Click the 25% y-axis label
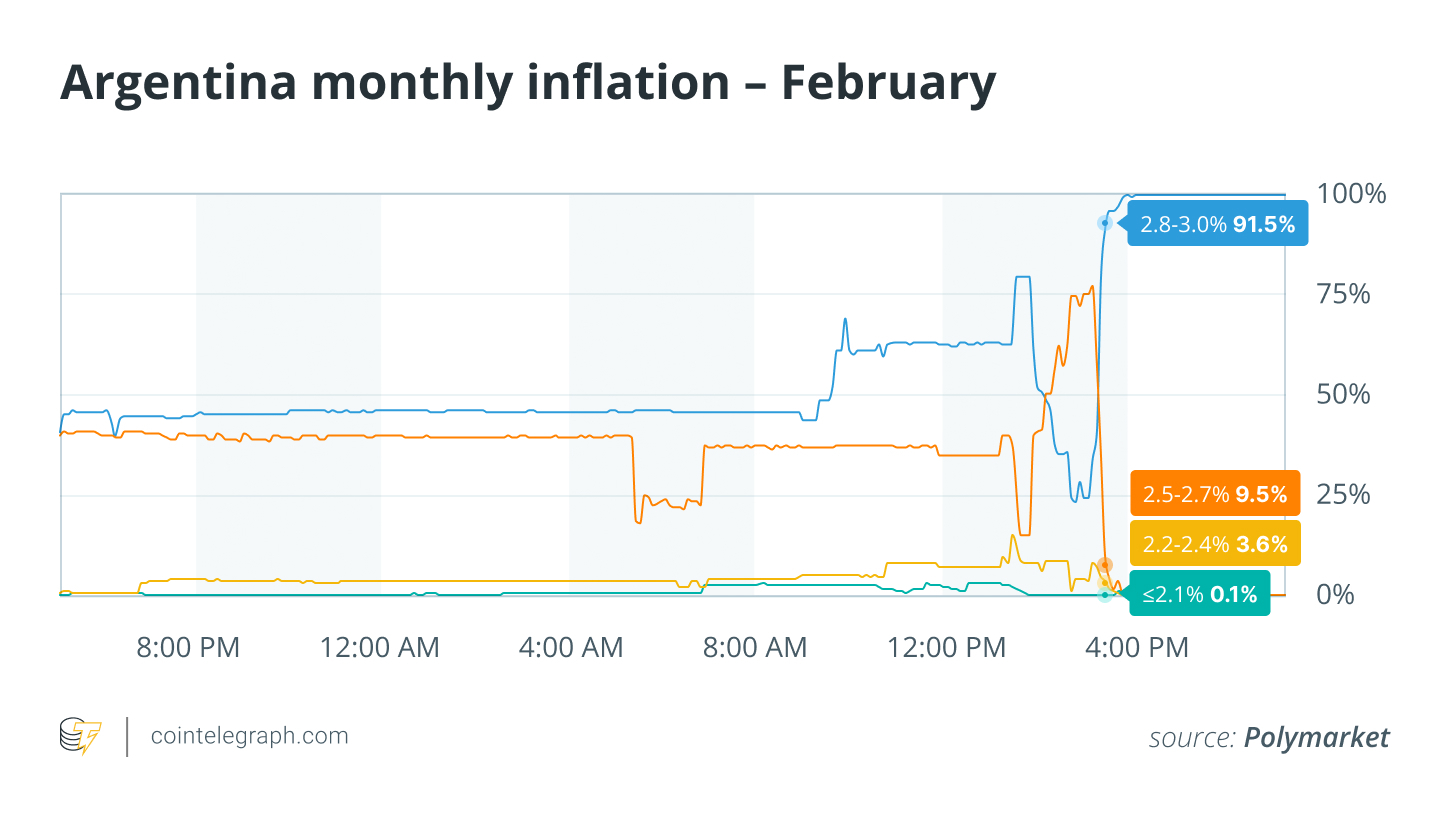 click(x=1343, y=495)
